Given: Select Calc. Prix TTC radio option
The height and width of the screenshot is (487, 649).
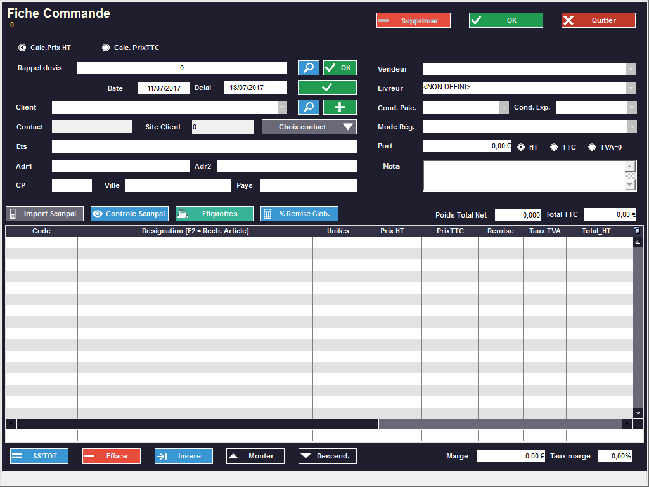Looking at the screenshot, I should tap(106, 47).
